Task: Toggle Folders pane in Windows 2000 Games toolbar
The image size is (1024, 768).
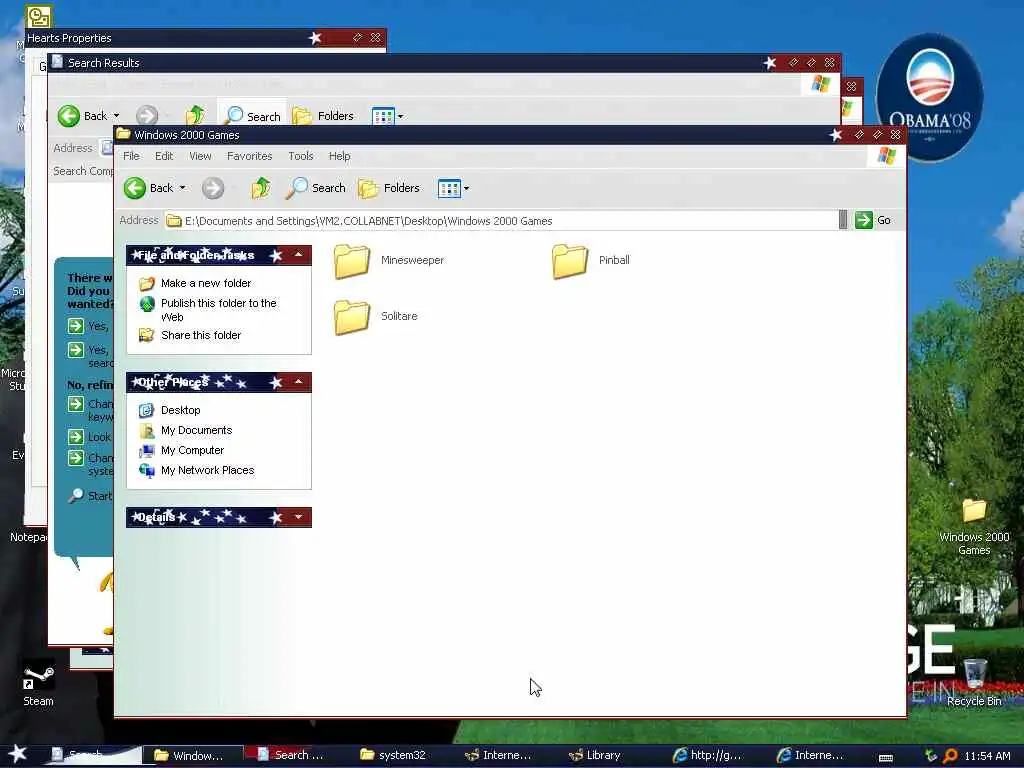Action: pyautogui.click(x=389, y=188)
